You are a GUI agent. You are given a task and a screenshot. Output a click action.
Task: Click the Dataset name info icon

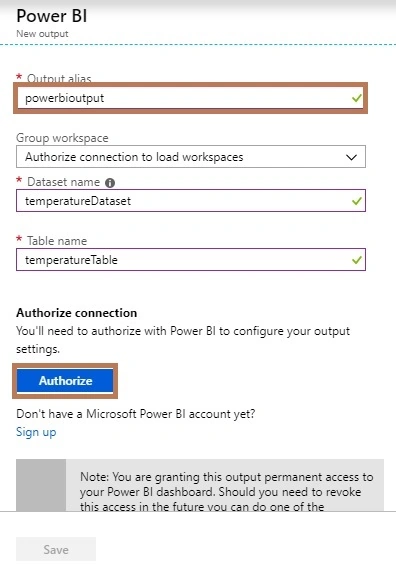110,183
